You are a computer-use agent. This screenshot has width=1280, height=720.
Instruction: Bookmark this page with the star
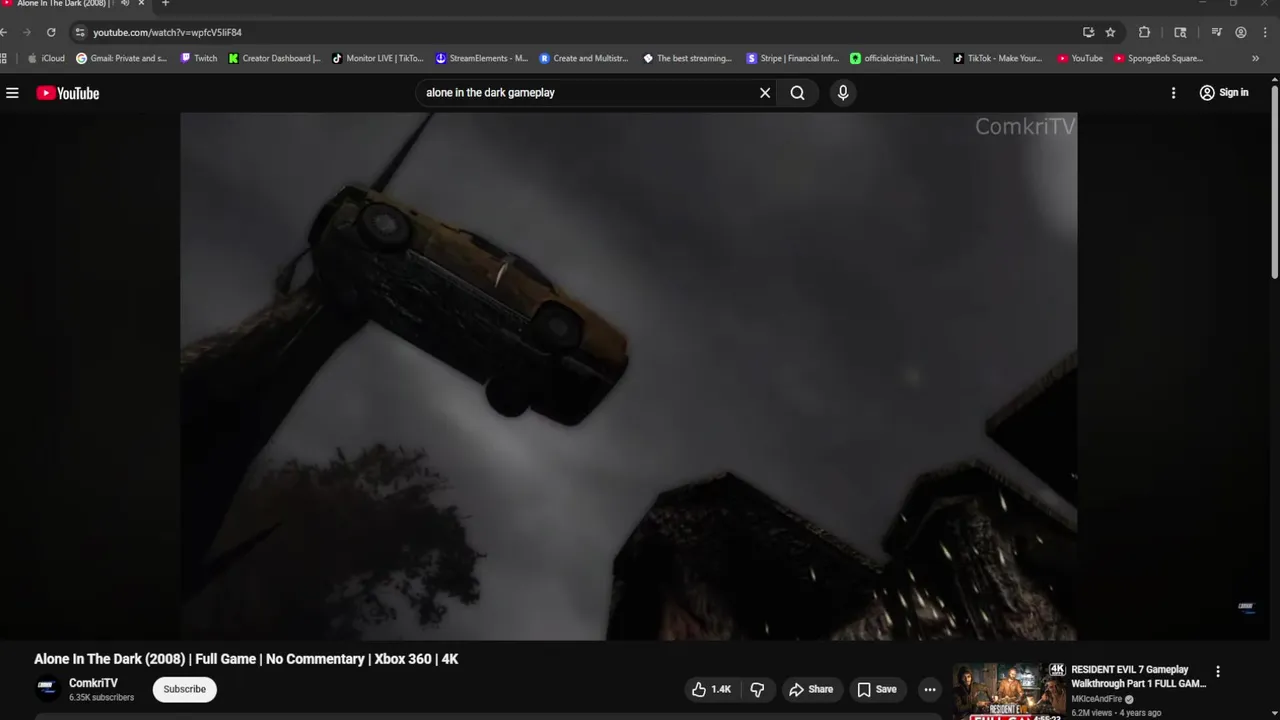[x=1110, y=32]
